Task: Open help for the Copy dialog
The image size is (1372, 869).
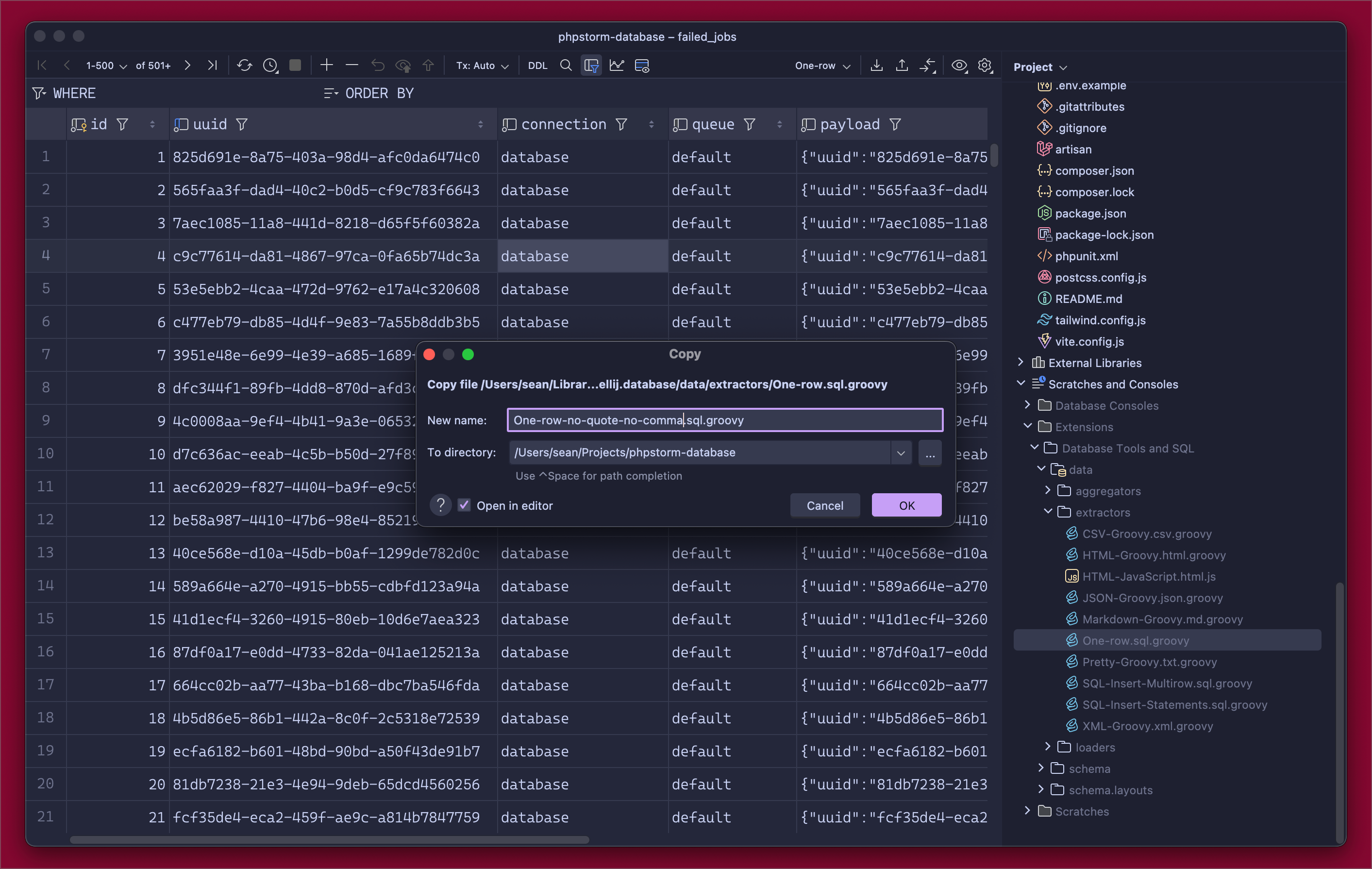Action: [x=440, y=505]
